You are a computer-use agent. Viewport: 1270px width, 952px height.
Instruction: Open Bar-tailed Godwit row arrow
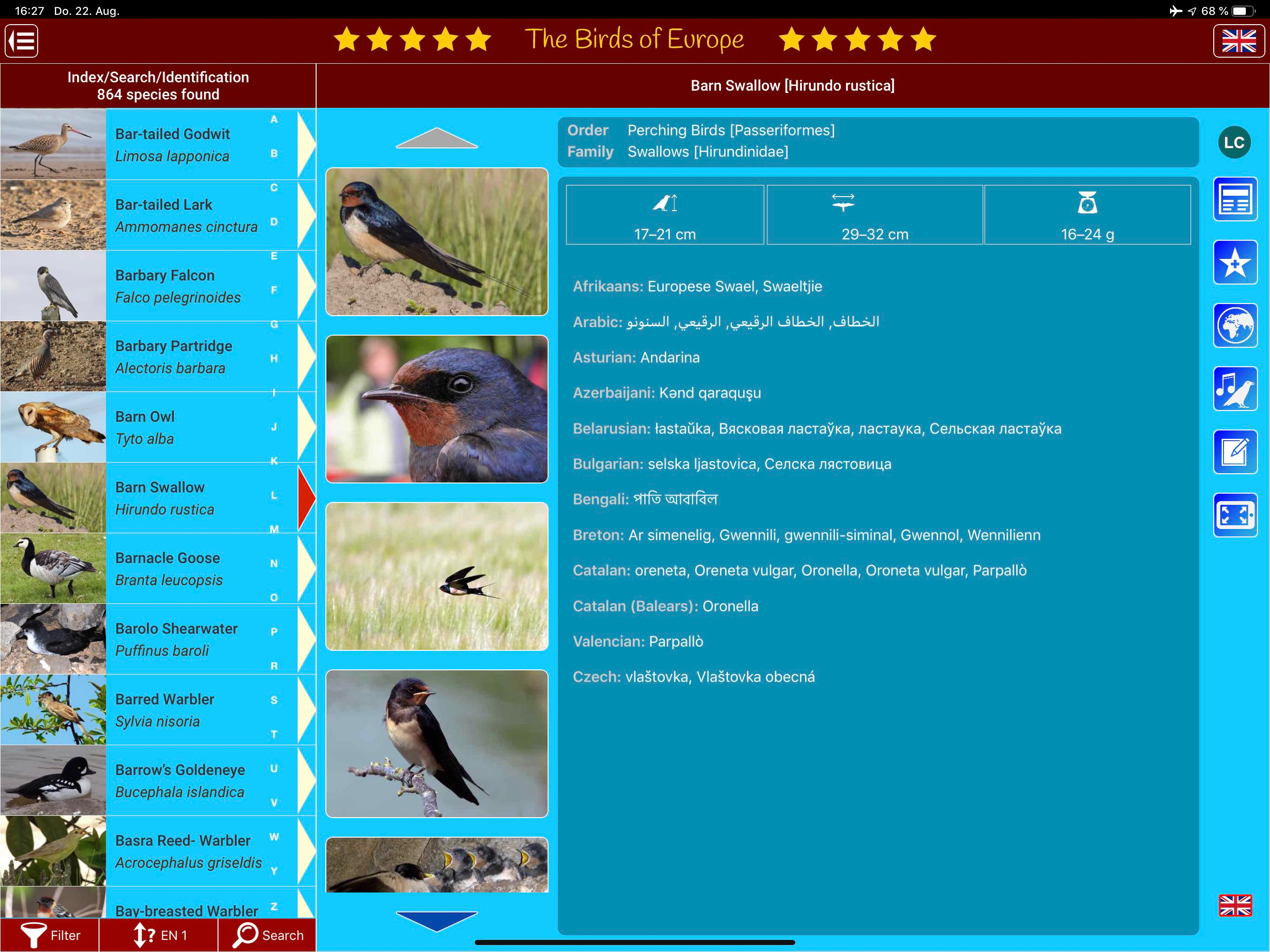coord(306,144)
